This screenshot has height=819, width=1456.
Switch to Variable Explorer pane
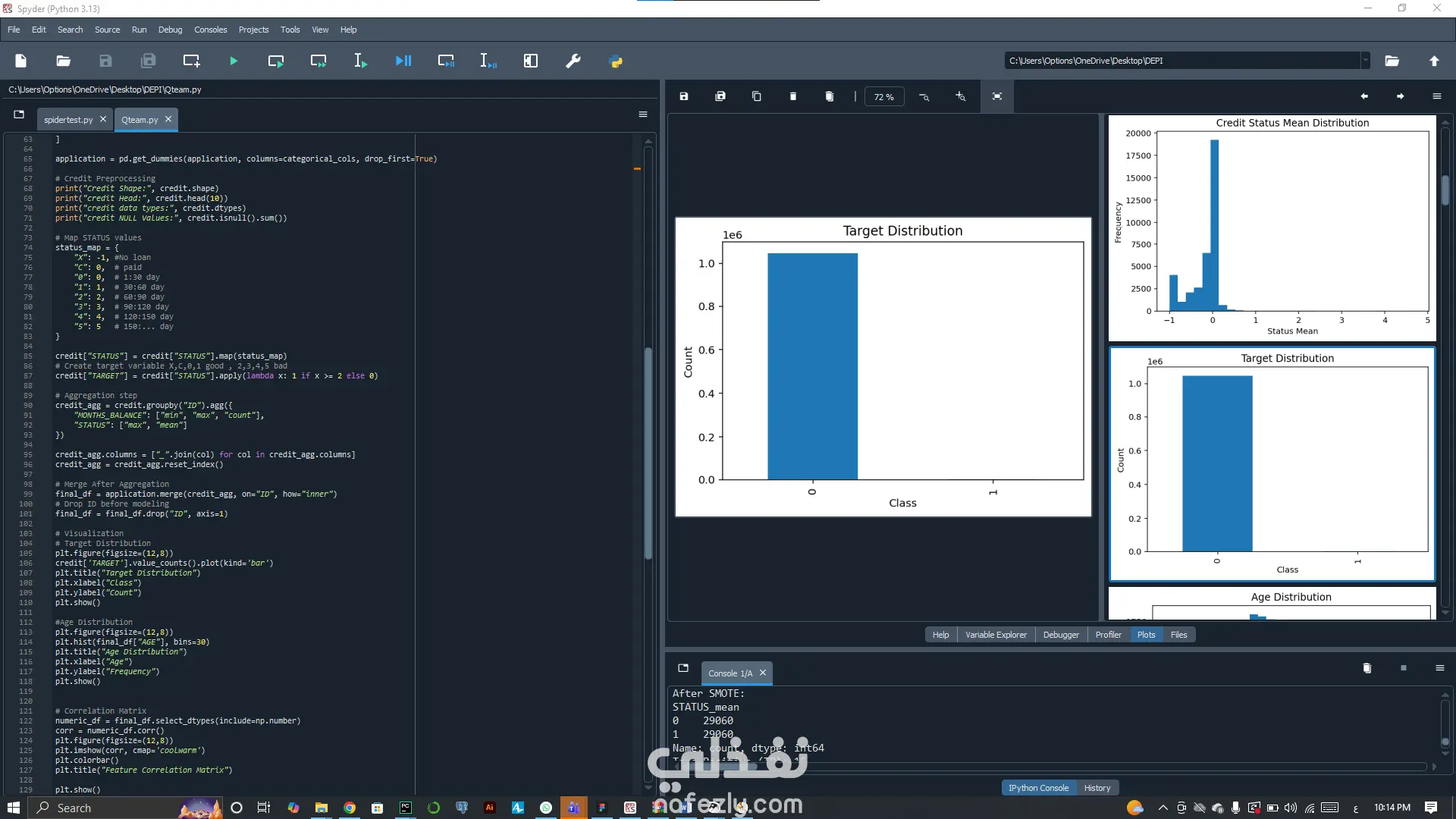pos(996,635)
